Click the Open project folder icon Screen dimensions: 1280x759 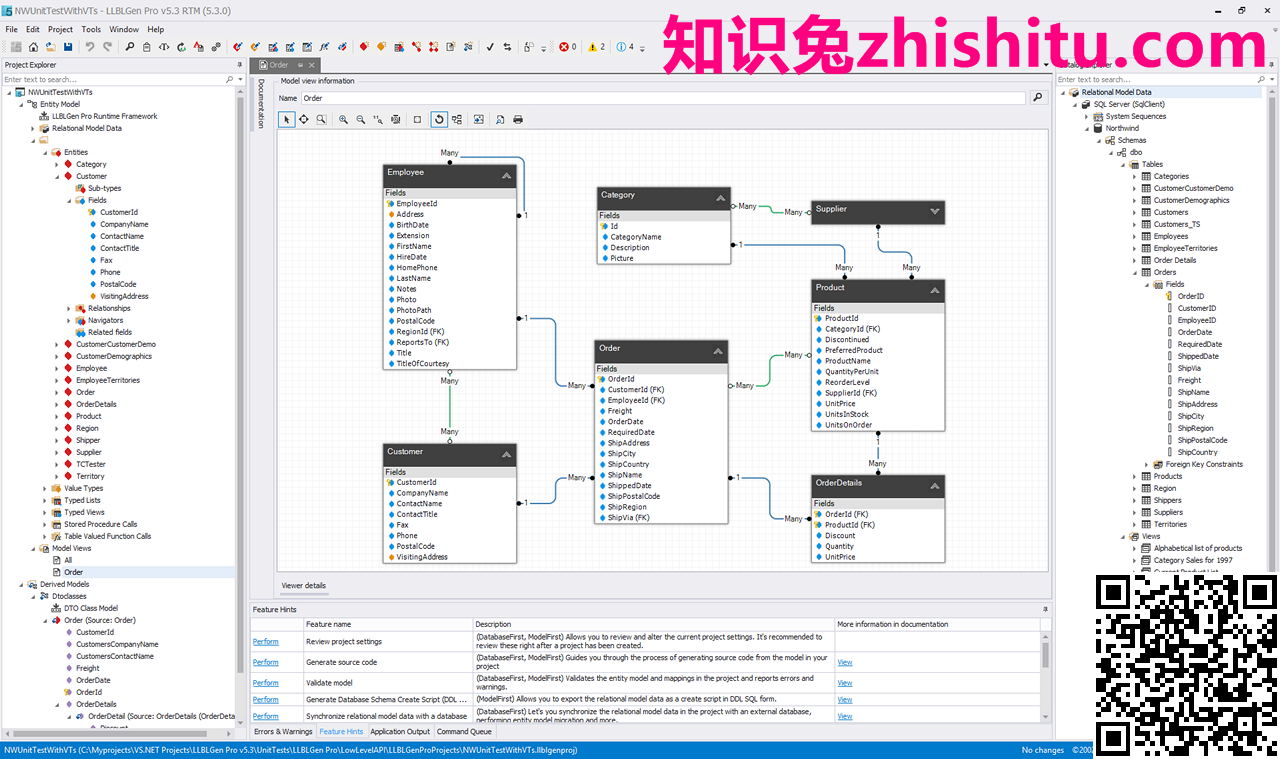point(50,46)
